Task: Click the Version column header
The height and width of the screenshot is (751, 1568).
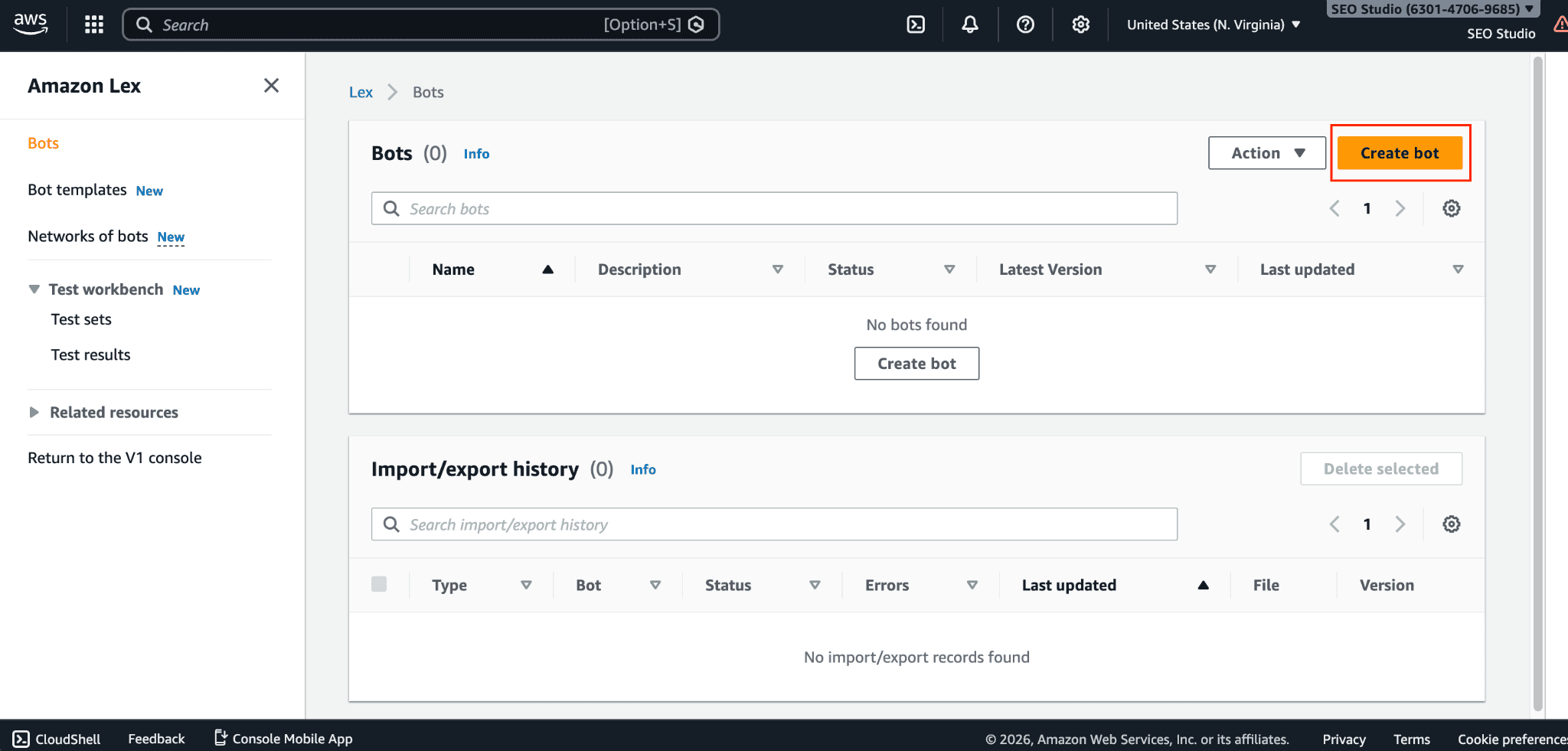Action: [1387, 585]
